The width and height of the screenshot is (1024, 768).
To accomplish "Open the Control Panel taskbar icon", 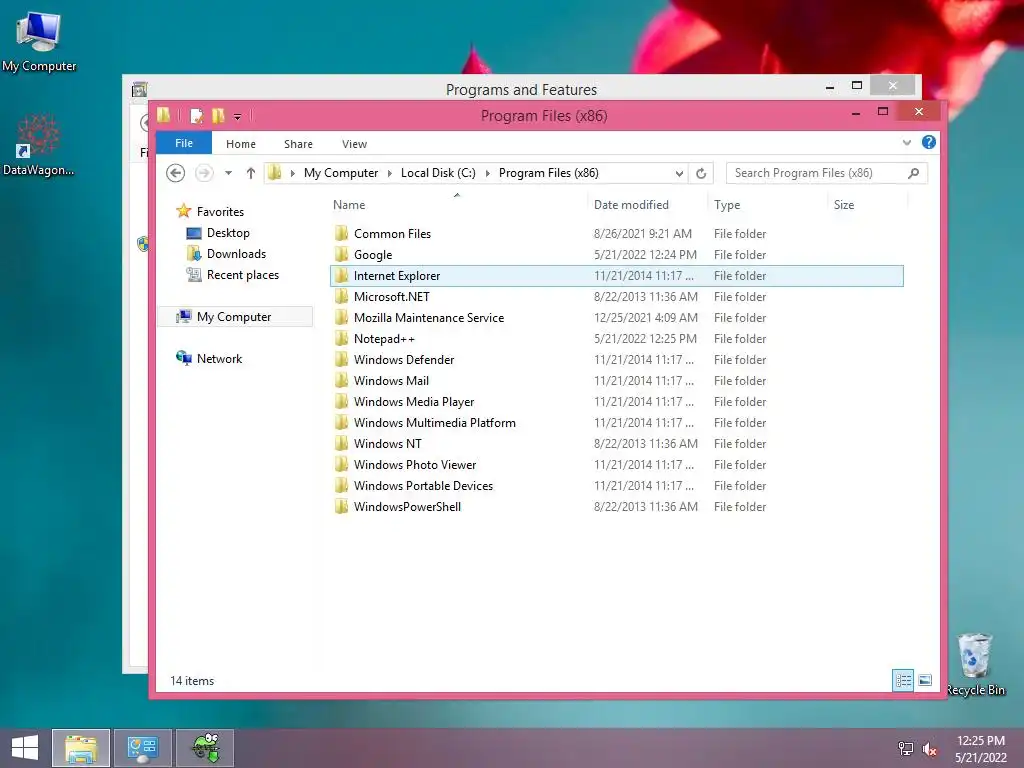I will [143, 748].
